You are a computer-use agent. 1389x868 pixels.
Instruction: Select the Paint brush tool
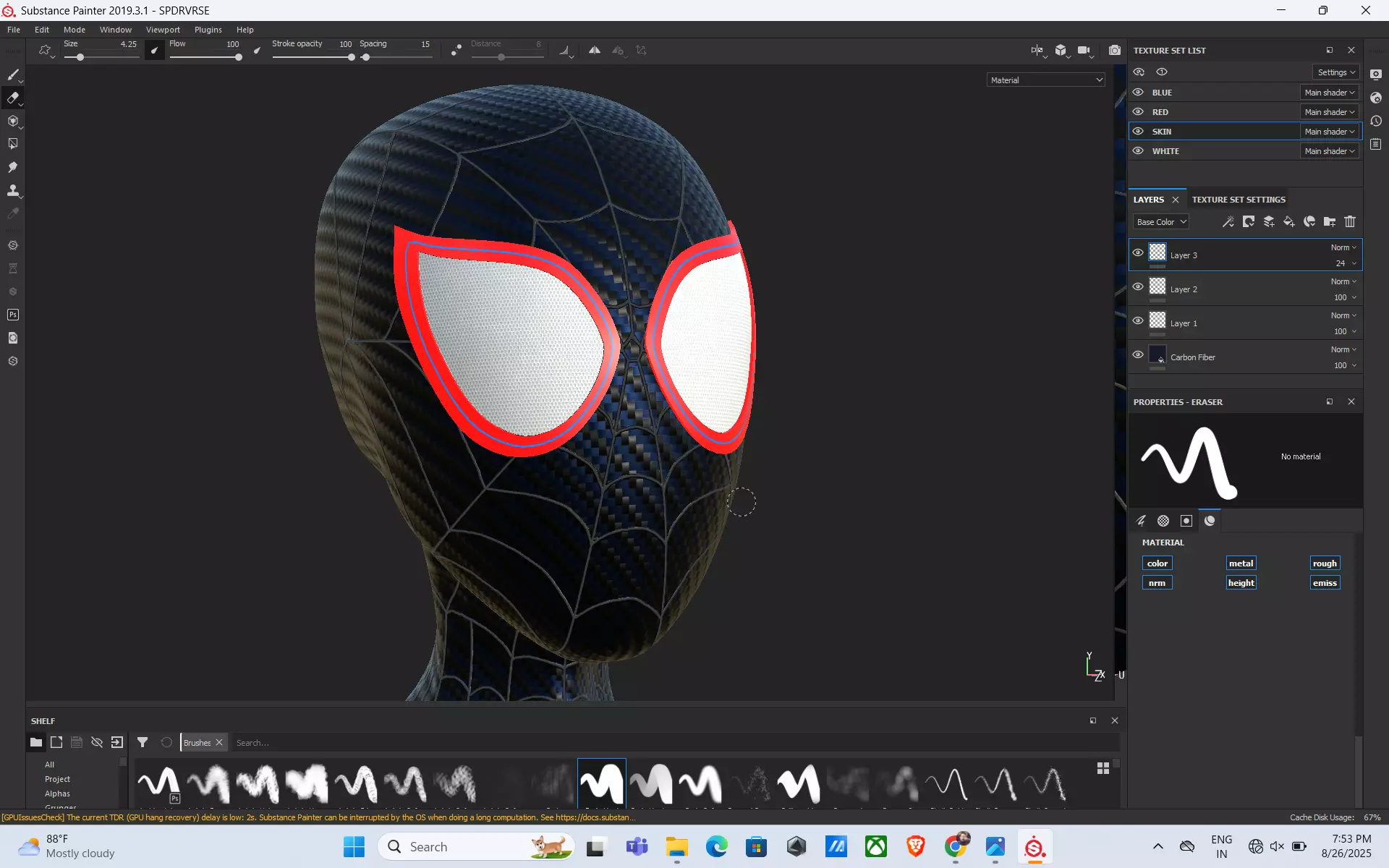pos(13,75)
